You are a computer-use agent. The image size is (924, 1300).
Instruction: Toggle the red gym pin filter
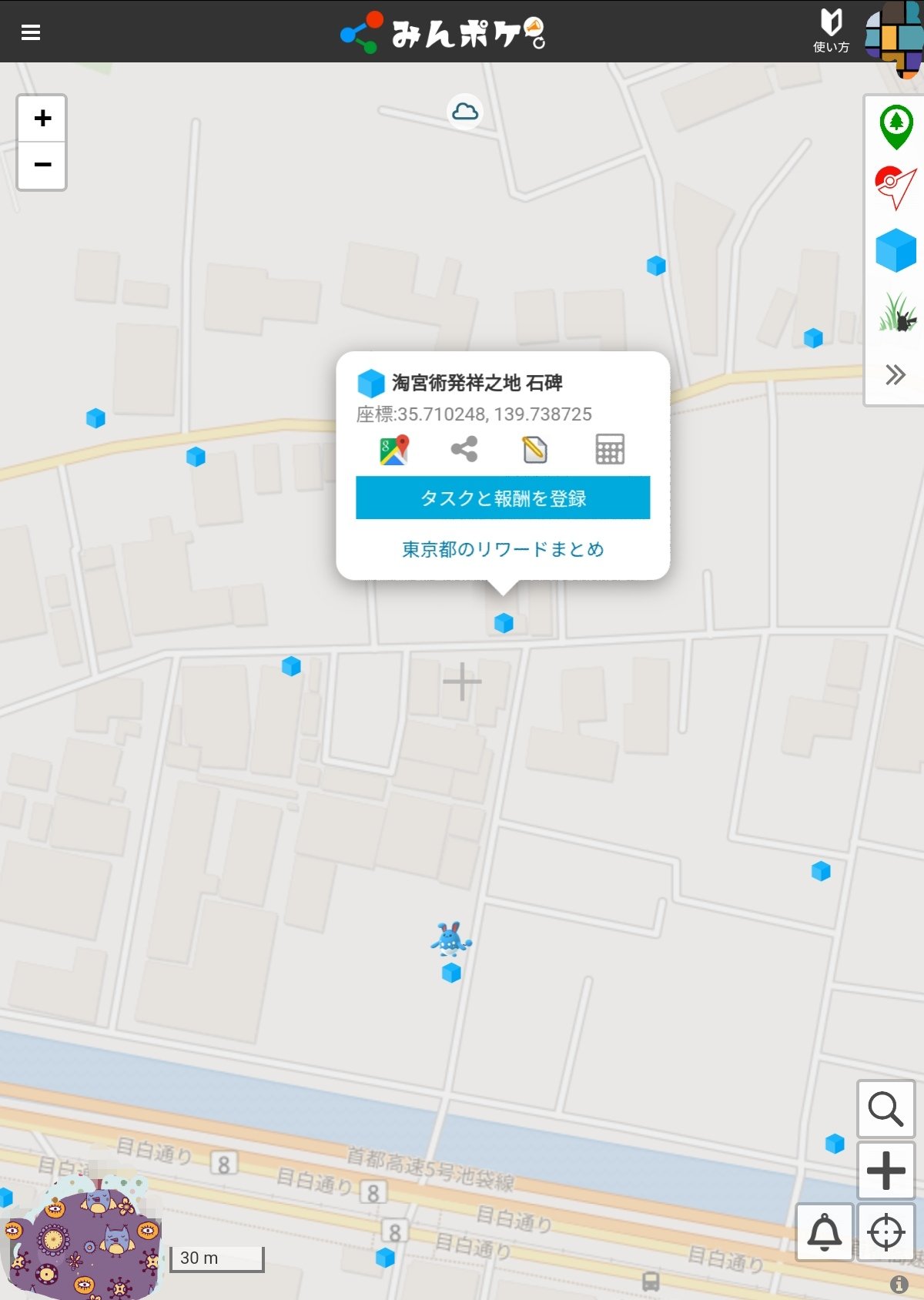896,188
